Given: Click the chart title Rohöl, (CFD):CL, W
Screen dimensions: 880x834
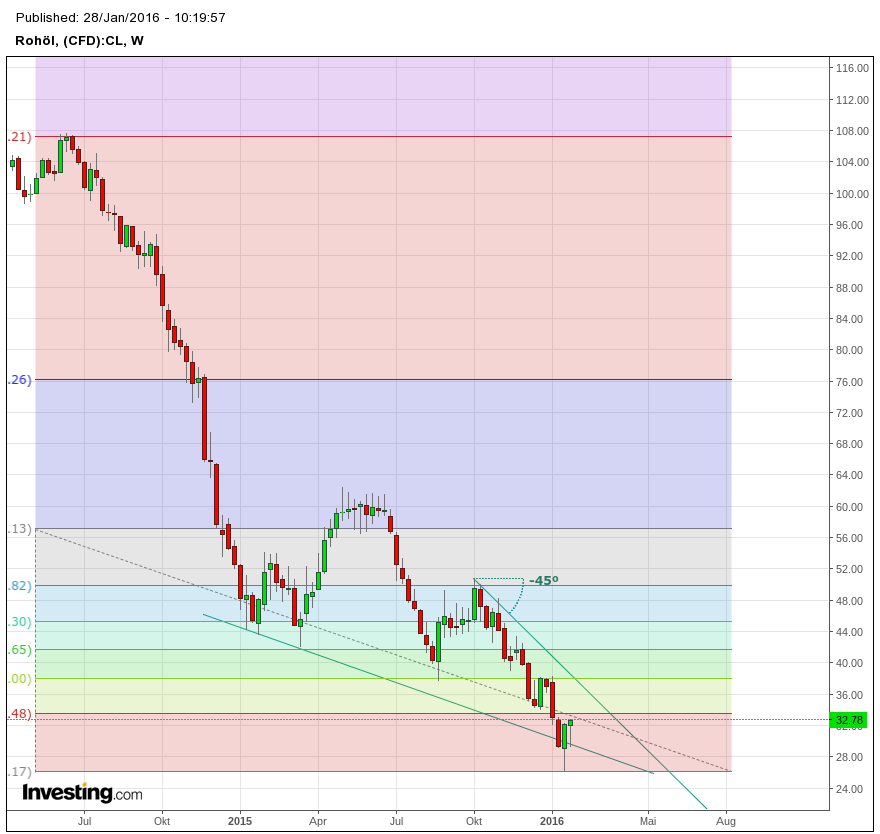Looking at the screenshot, I should point(79,40).
